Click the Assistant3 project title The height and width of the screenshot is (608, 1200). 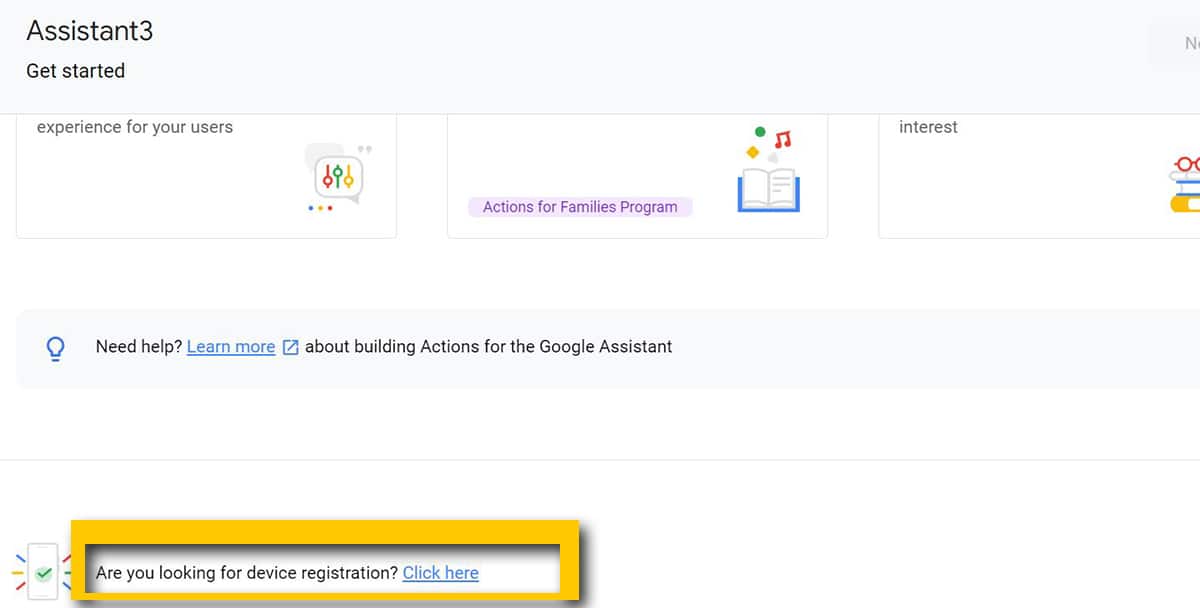pos(90,31)
